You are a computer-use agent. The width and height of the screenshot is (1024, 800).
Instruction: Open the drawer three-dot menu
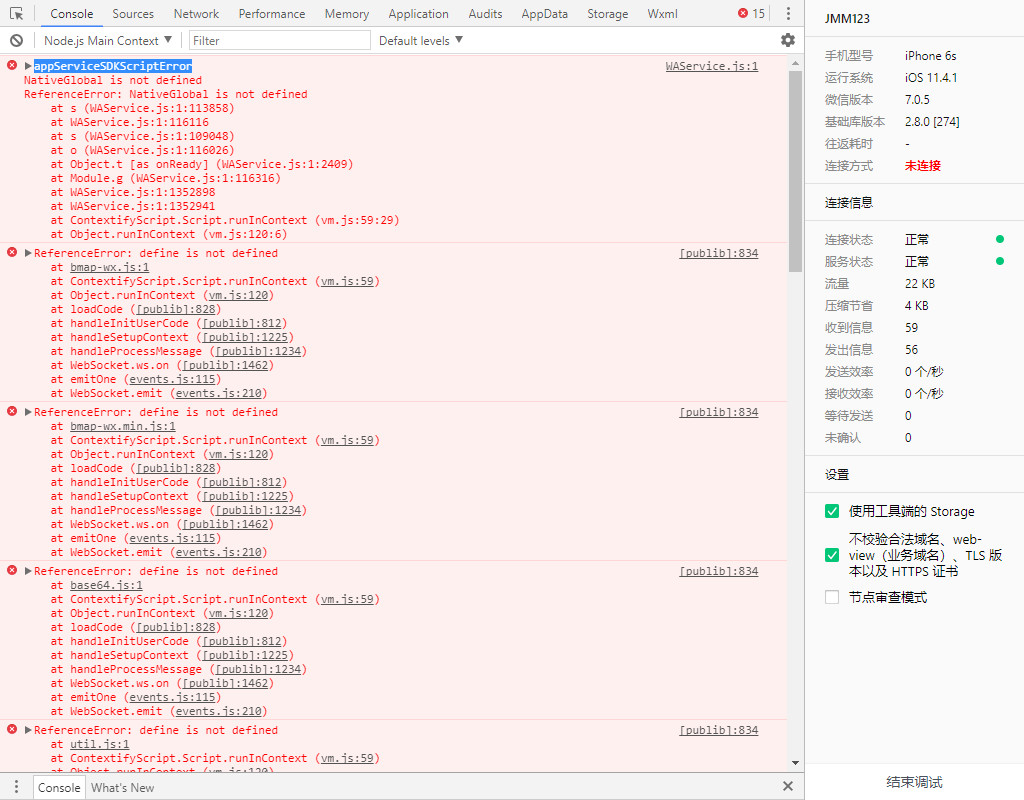point(16,787)
